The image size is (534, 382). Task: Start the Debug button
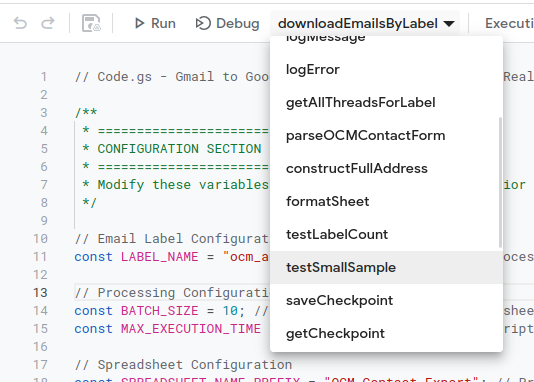[227, 23]
